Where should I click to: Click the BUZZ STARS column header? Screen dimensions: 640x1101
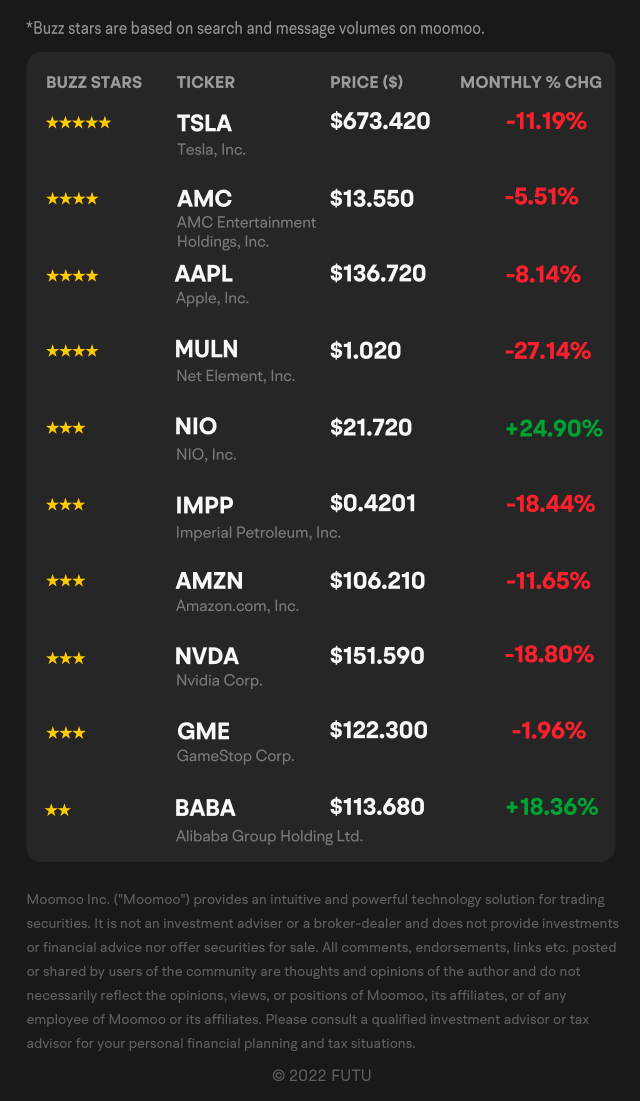pos(94,82)
